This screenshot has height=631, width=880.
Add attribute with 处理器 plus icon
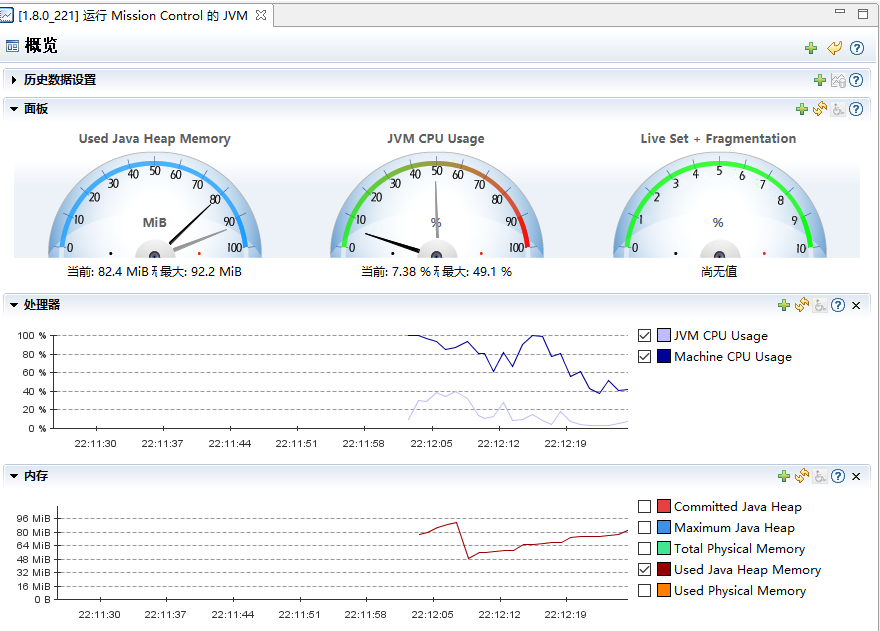tap(783, 305)
